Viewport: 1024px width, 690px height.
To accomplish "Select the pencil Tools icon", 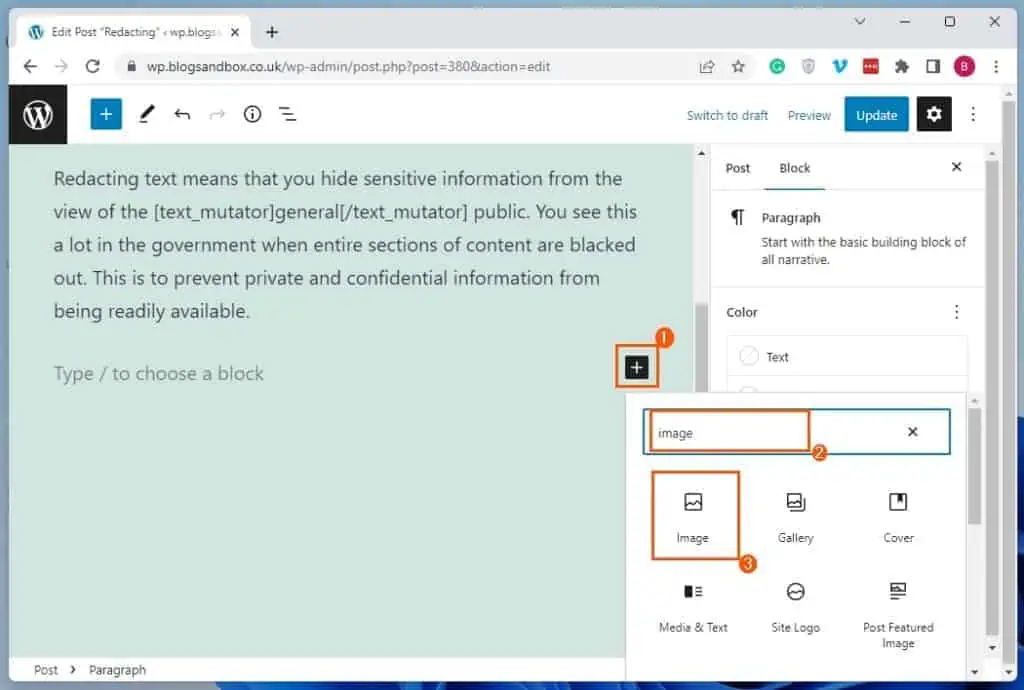I will [x=147, y=114].
